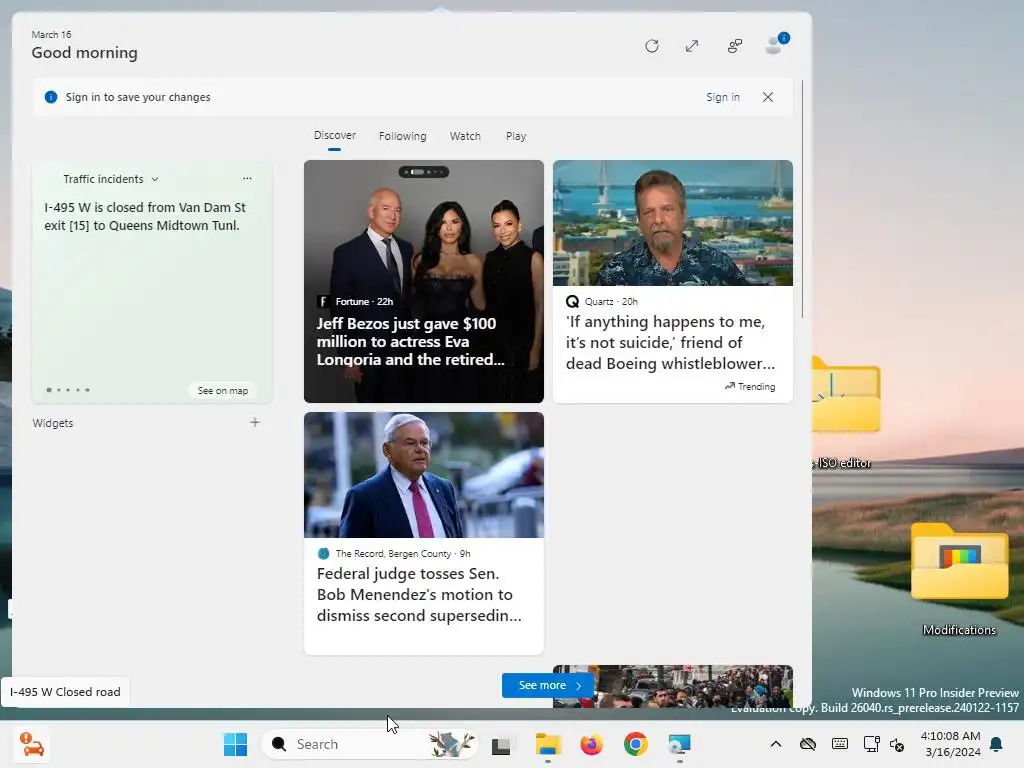Screen dimensions: 1024x768
Task: Open the remote desktop taskbar app
Action: [x=680, y=744]
